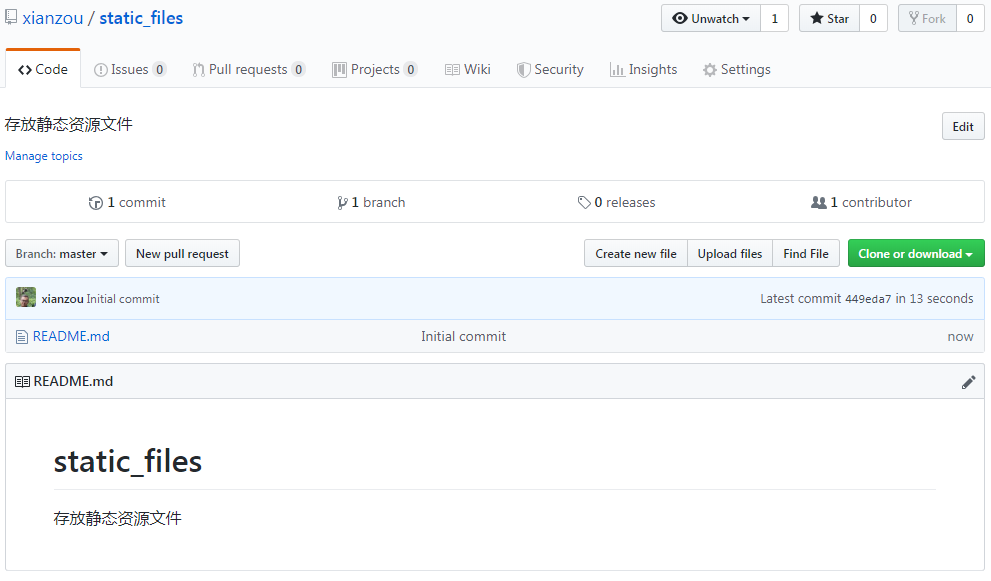Click the branch icon beside 1 branch
Image resolution: width=991 pixels, height=581 pixels.
[342, 203]
